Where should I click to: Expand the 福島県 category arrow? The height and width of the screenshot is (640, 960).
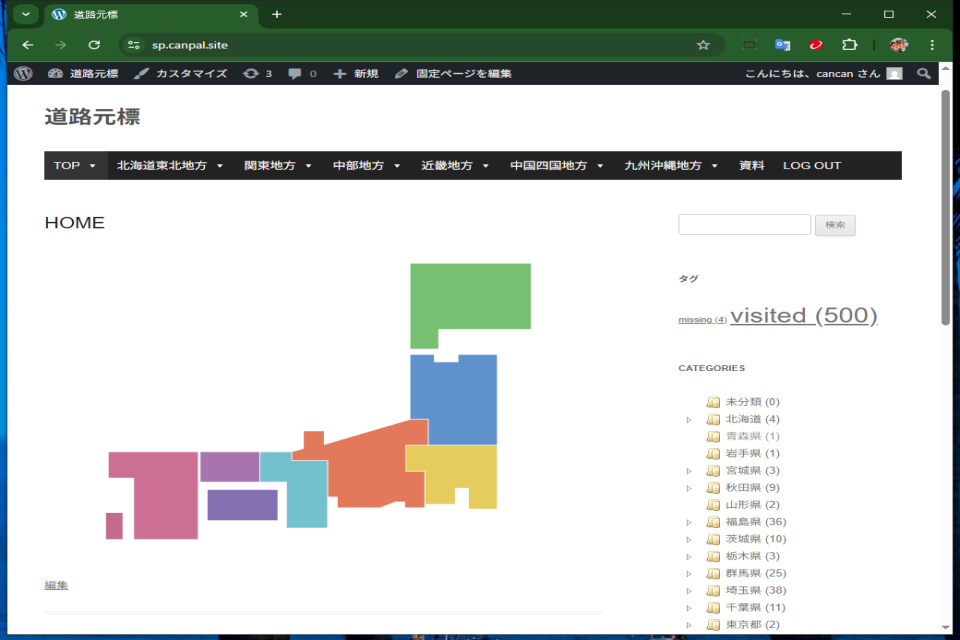pos(689,522)
